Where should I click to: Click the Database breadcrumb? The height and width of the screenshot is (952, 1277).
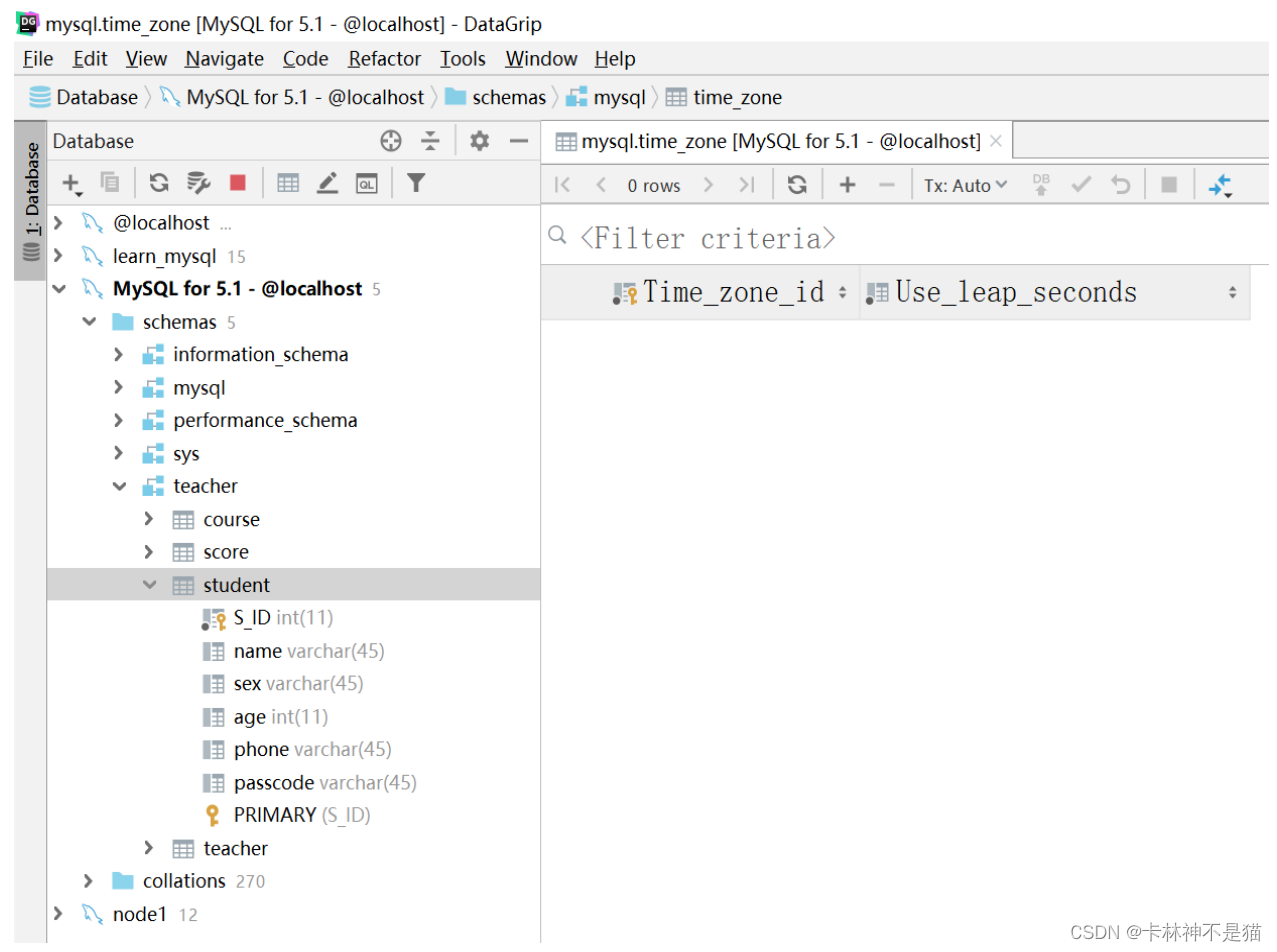[84, 97]
